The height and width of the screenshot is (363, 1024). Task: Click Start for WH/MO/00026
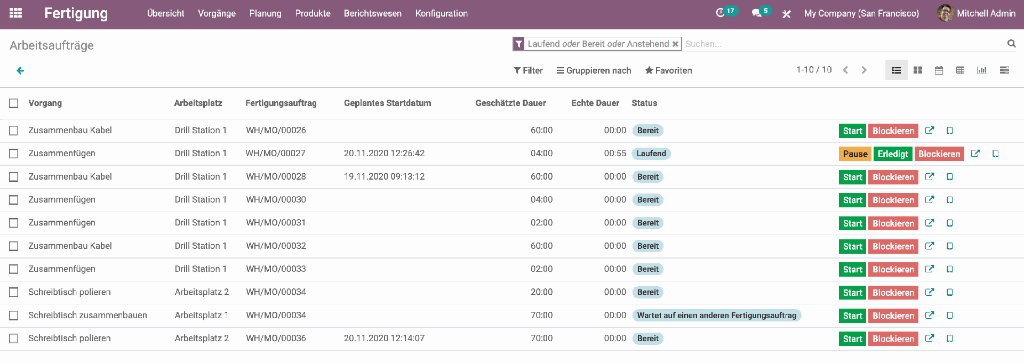coord(852,131)
